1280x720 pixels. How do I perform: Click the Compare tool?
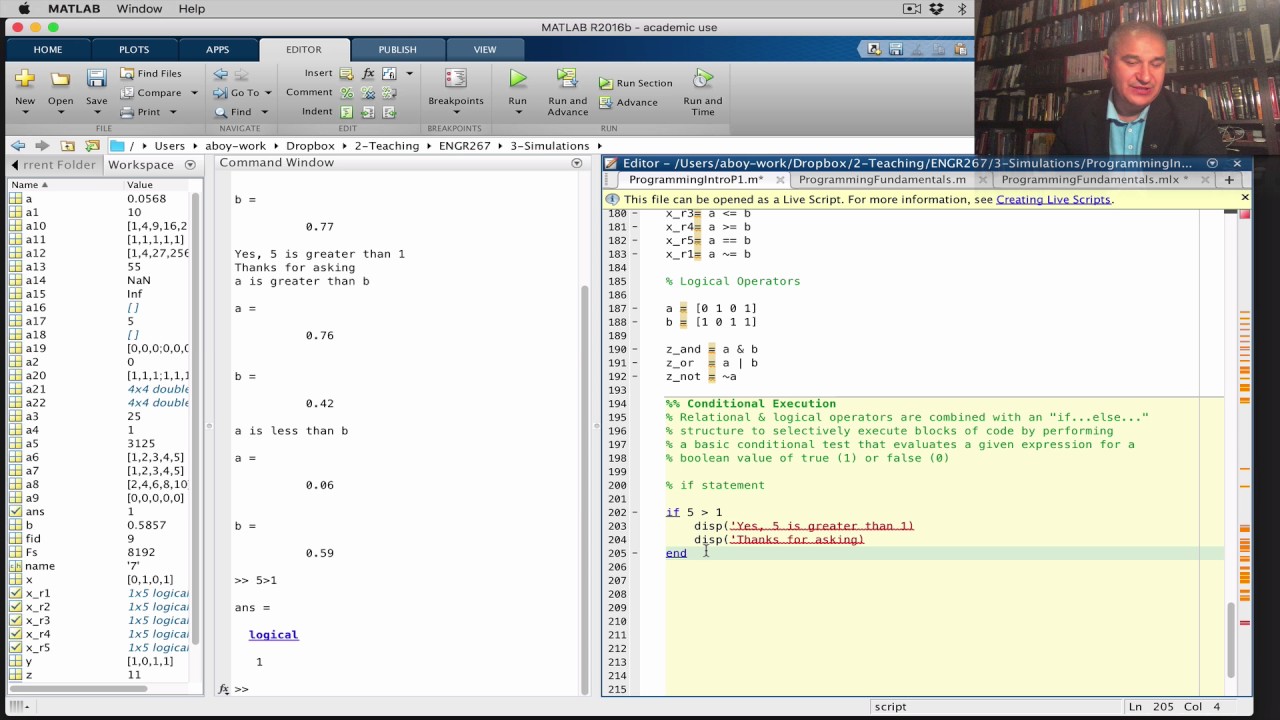[150, 92]
